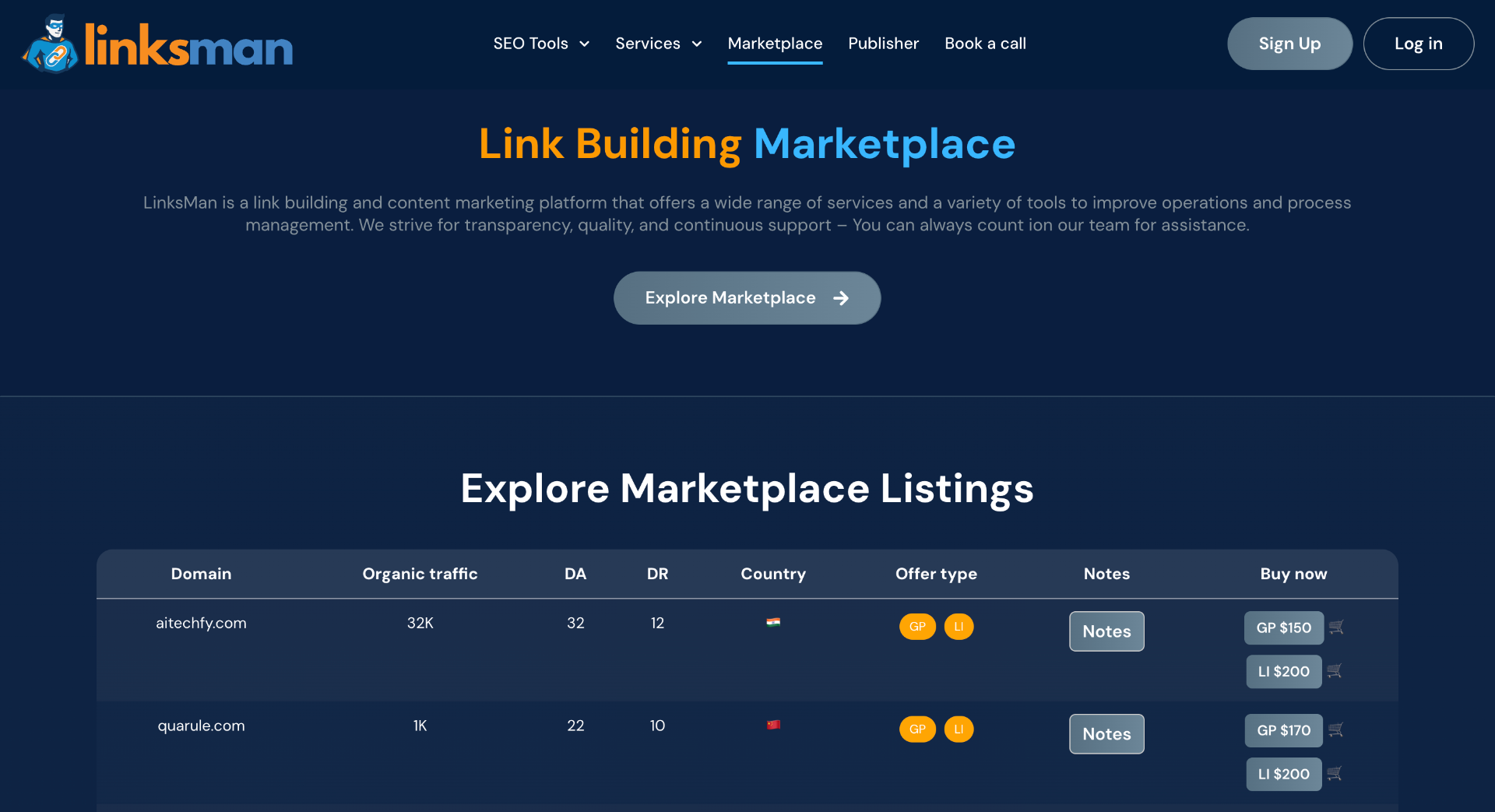Buy LI $200 for aitechfy.com
Screen dimensions: 1495x812
[1283, 671]
